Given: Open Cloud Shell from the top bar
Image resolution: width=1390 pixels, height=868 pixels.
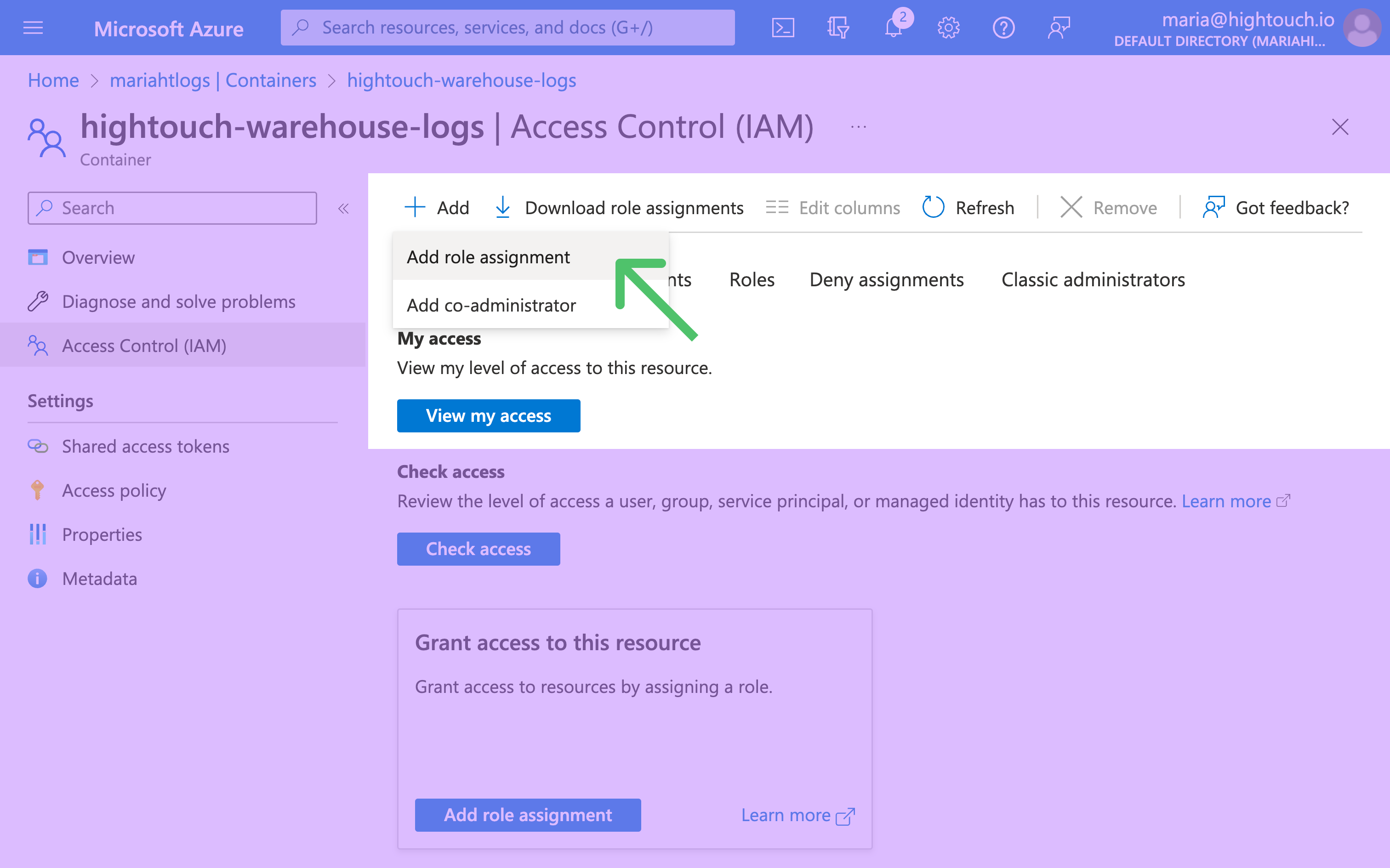Looking at the screenshot, I should [782, 28].
